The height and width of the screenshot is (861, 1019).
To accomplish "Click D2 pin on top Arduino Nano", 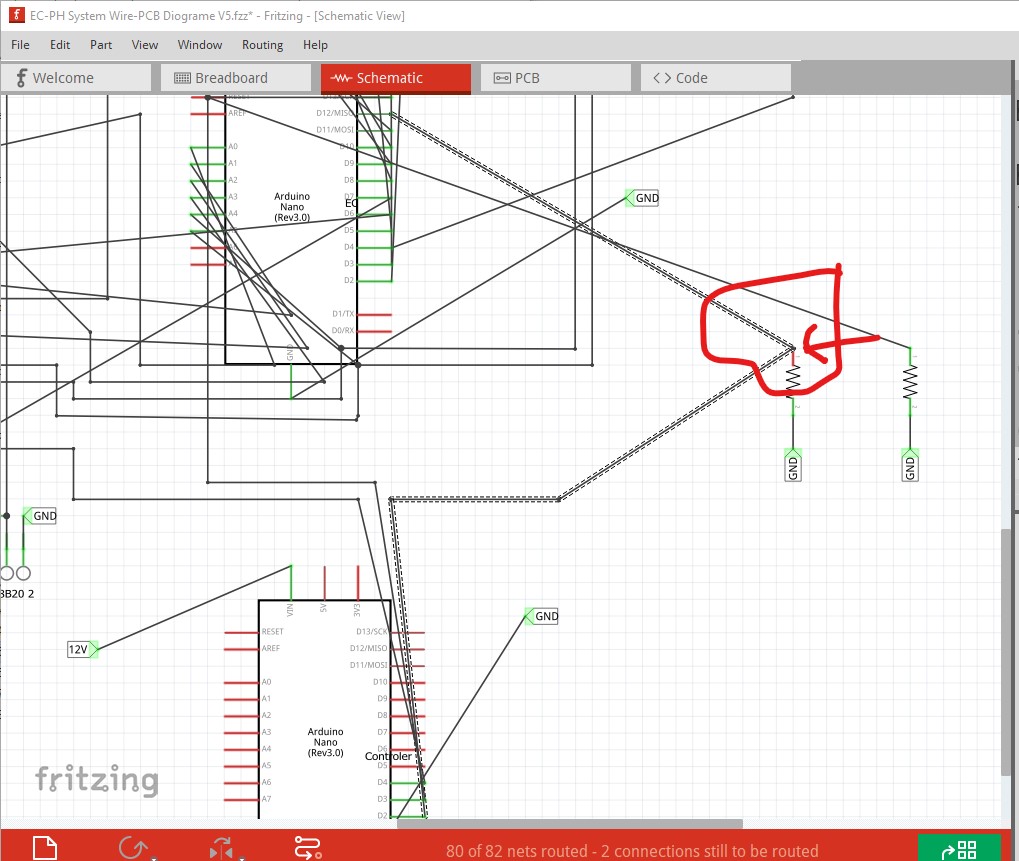I will [374, 281].
